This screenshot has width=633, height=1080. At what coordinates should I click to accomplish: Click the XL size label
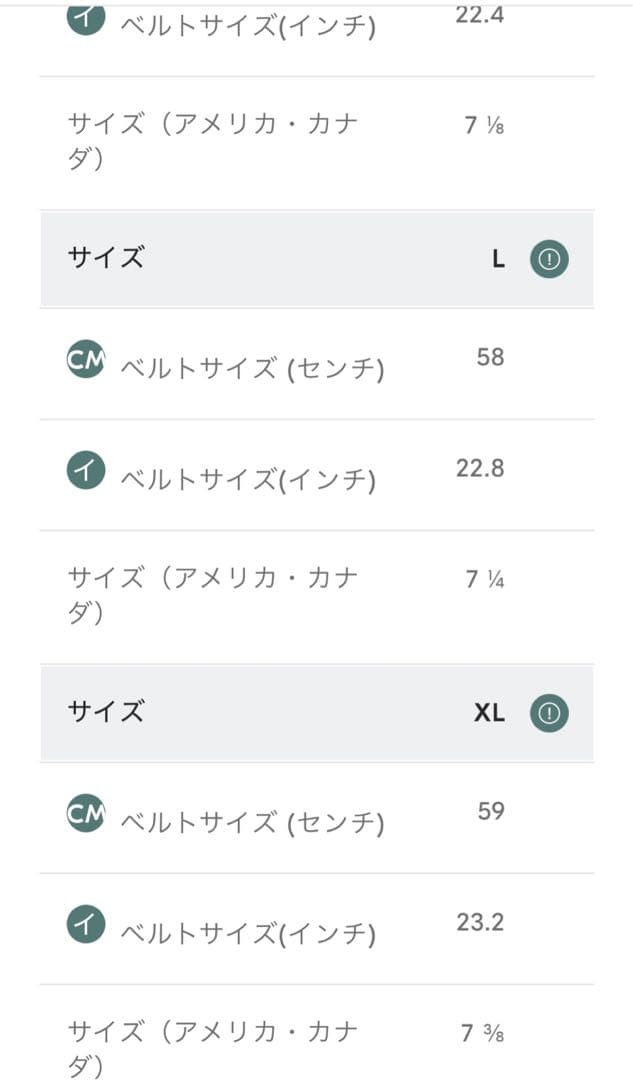[x=489, y=713]
